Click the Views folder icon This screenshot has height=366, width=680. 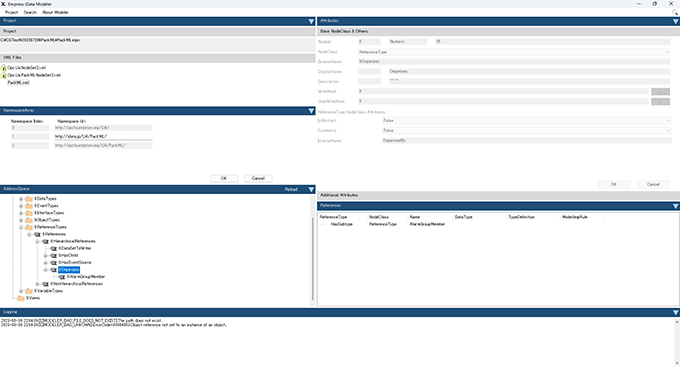(x=21, y=298)
